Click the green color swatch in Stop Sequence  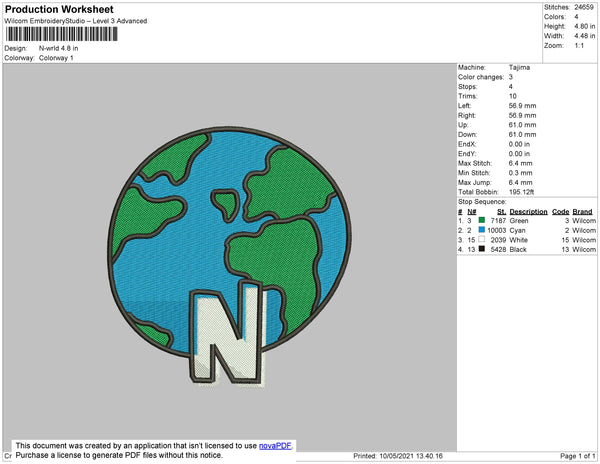[x=481, y=220]
